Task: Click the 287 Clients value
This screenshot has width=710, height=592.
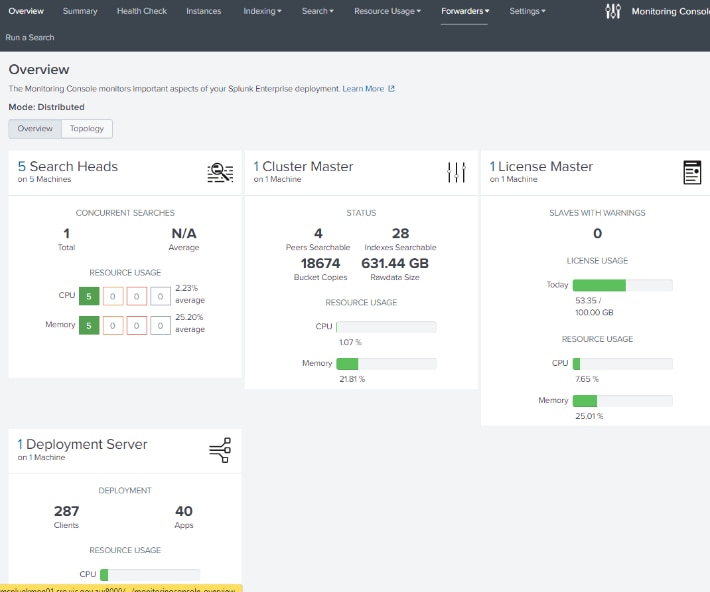Action: [x=67, y=511]
